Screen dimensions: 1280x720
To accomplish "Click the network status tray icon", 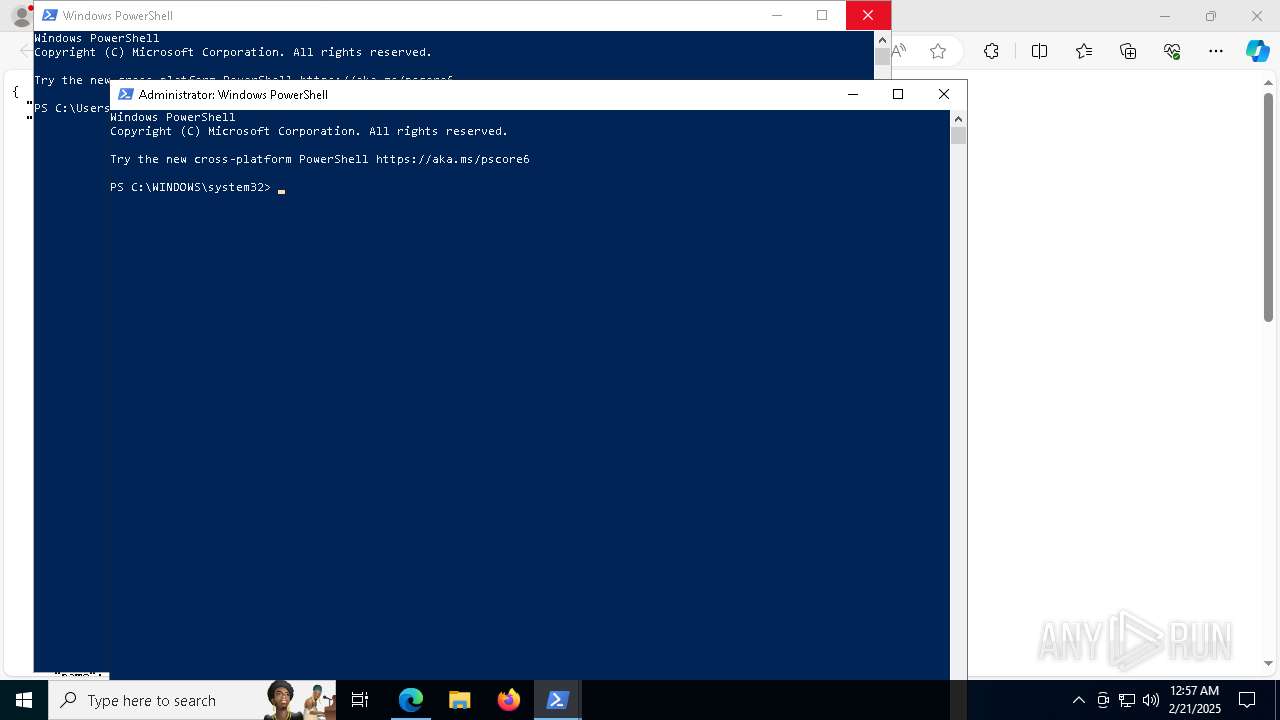I will tap(1126, 700).
